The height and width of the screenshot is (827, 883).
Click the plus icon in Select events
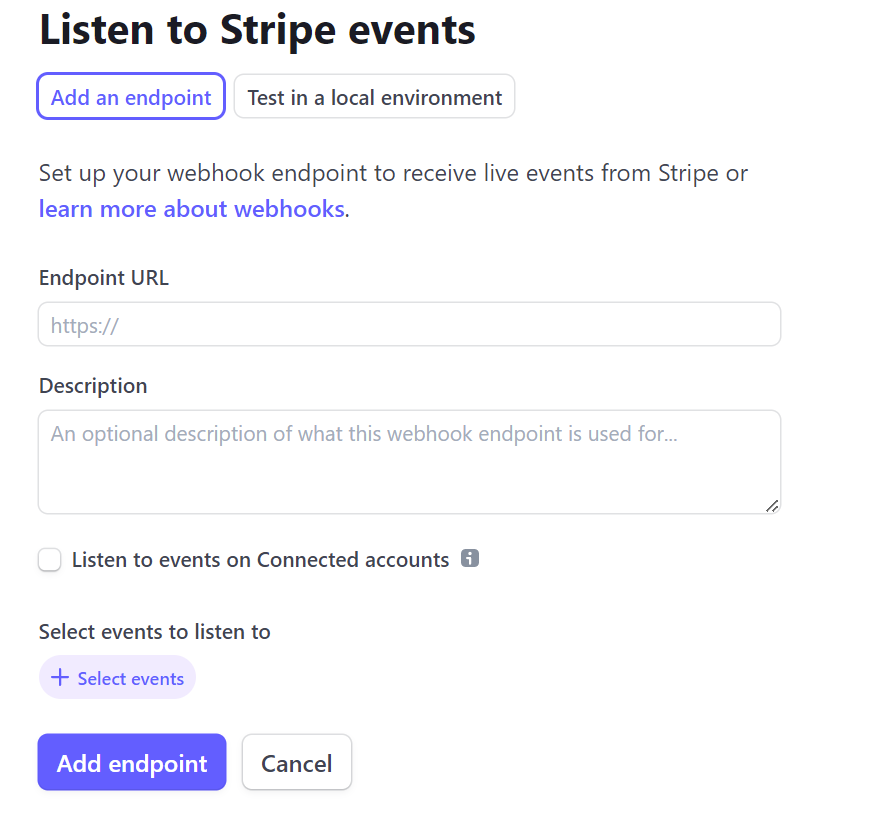click(60, 678)
